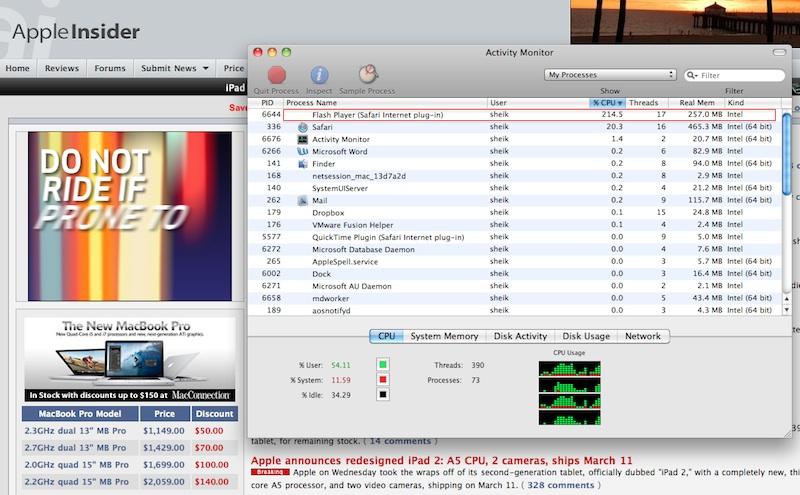This screenshot has height=495, width=800.
Task: Open the Inspect info icon
Action: [x=319, y=75]
